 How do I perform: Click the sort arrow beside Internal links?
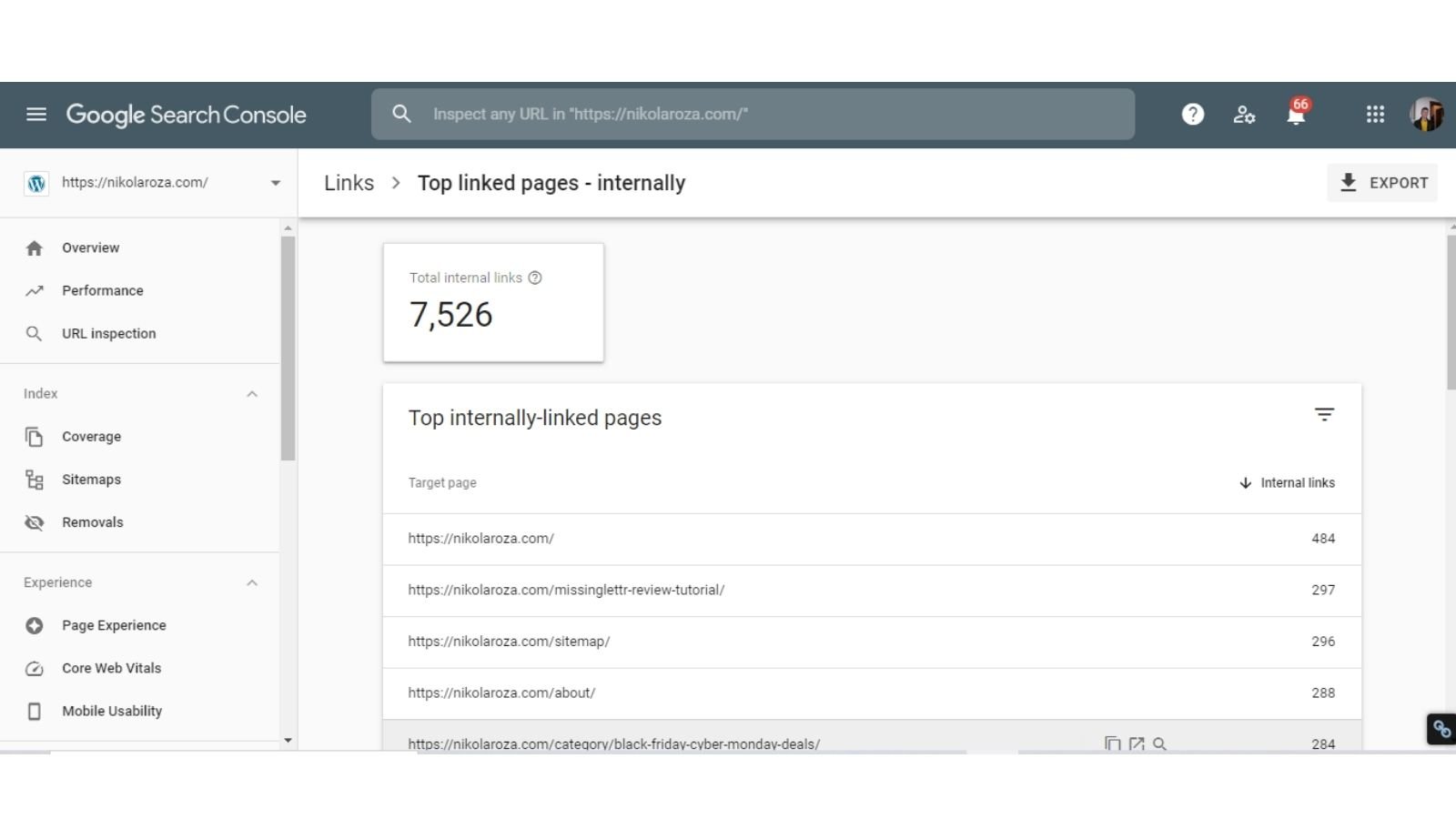(1246, 483)
